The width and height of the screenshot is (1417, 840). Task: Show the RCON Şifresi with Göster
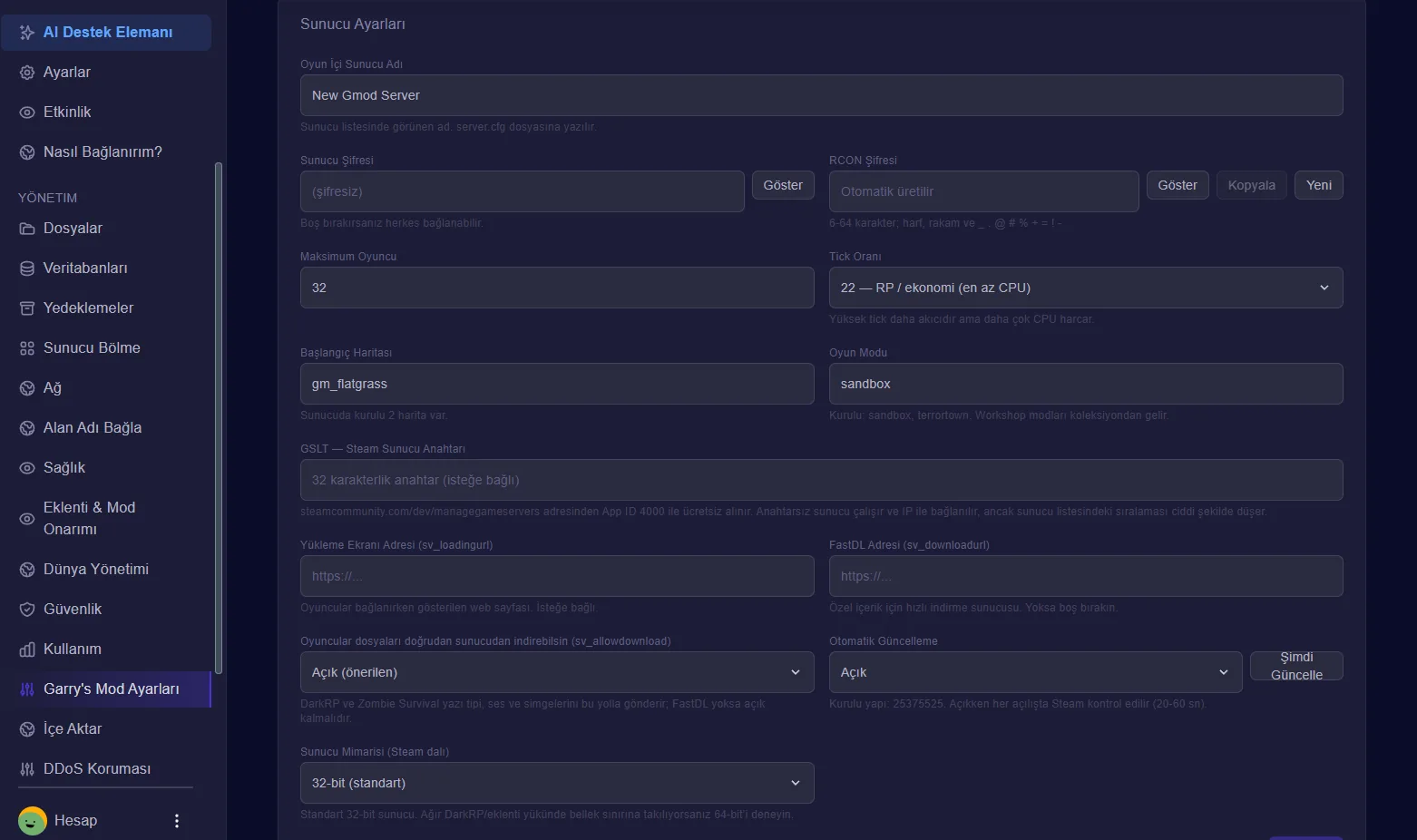click(x=1178, y=185)
